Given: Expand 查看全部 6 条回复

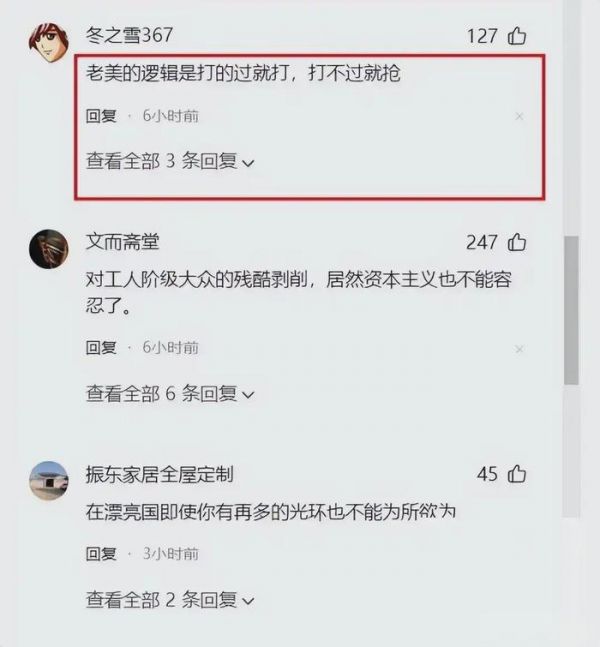Looking at the screenshot, I should click(x=170, y=394).
